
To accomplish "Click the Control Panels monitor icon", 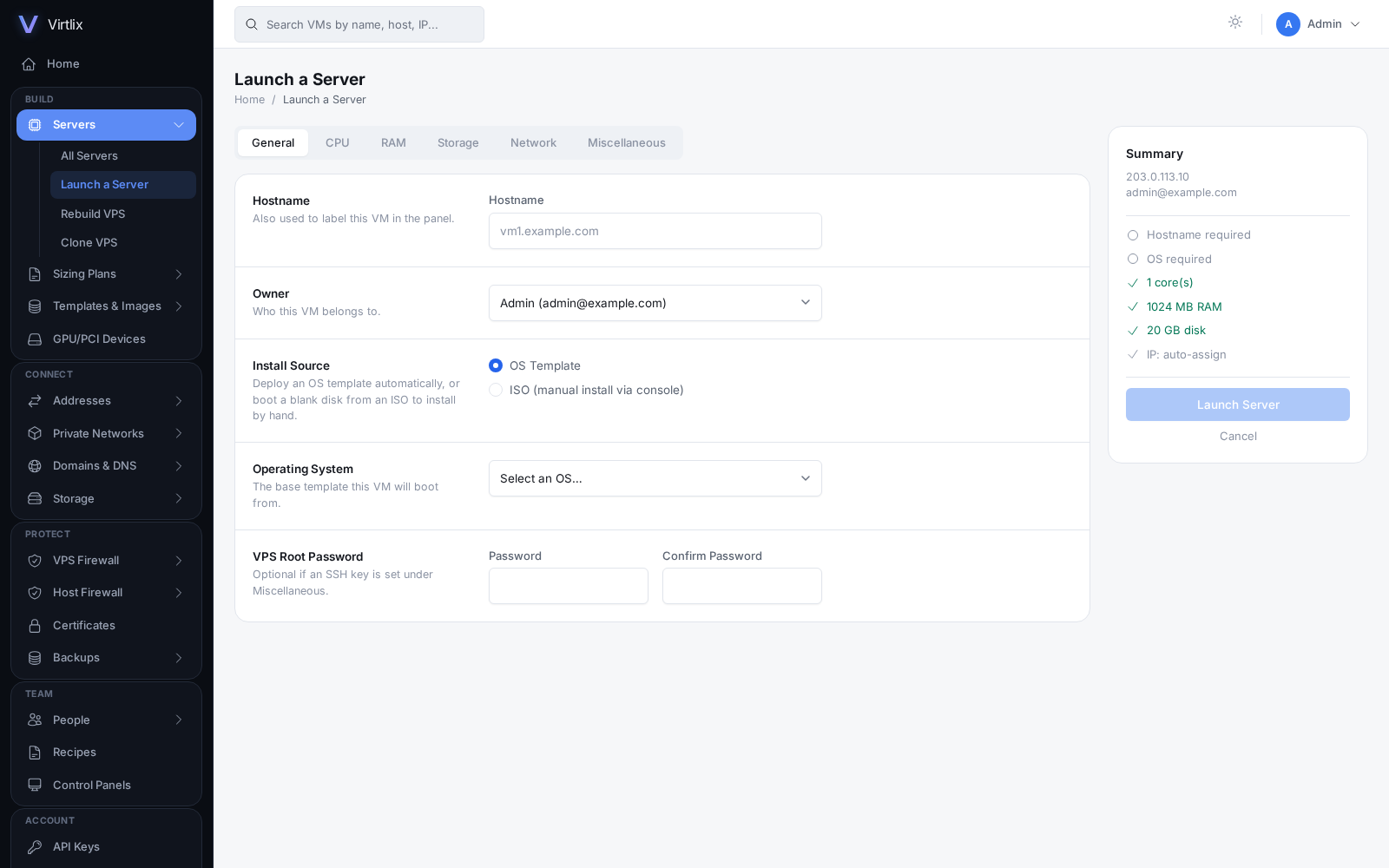I will [35, 786].
